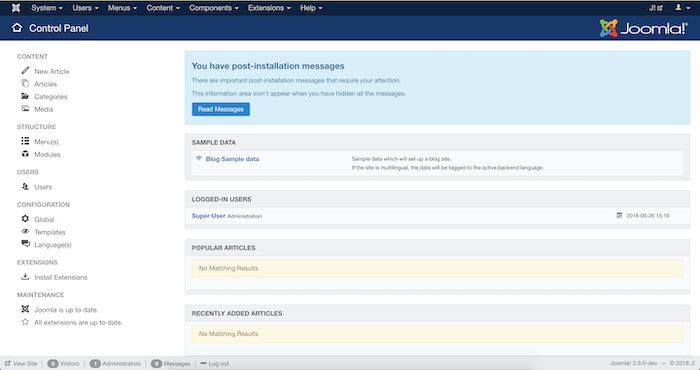Open the Messages link in status bar
This screenshot has width=700, height=370.
click(x=177, y=364)
